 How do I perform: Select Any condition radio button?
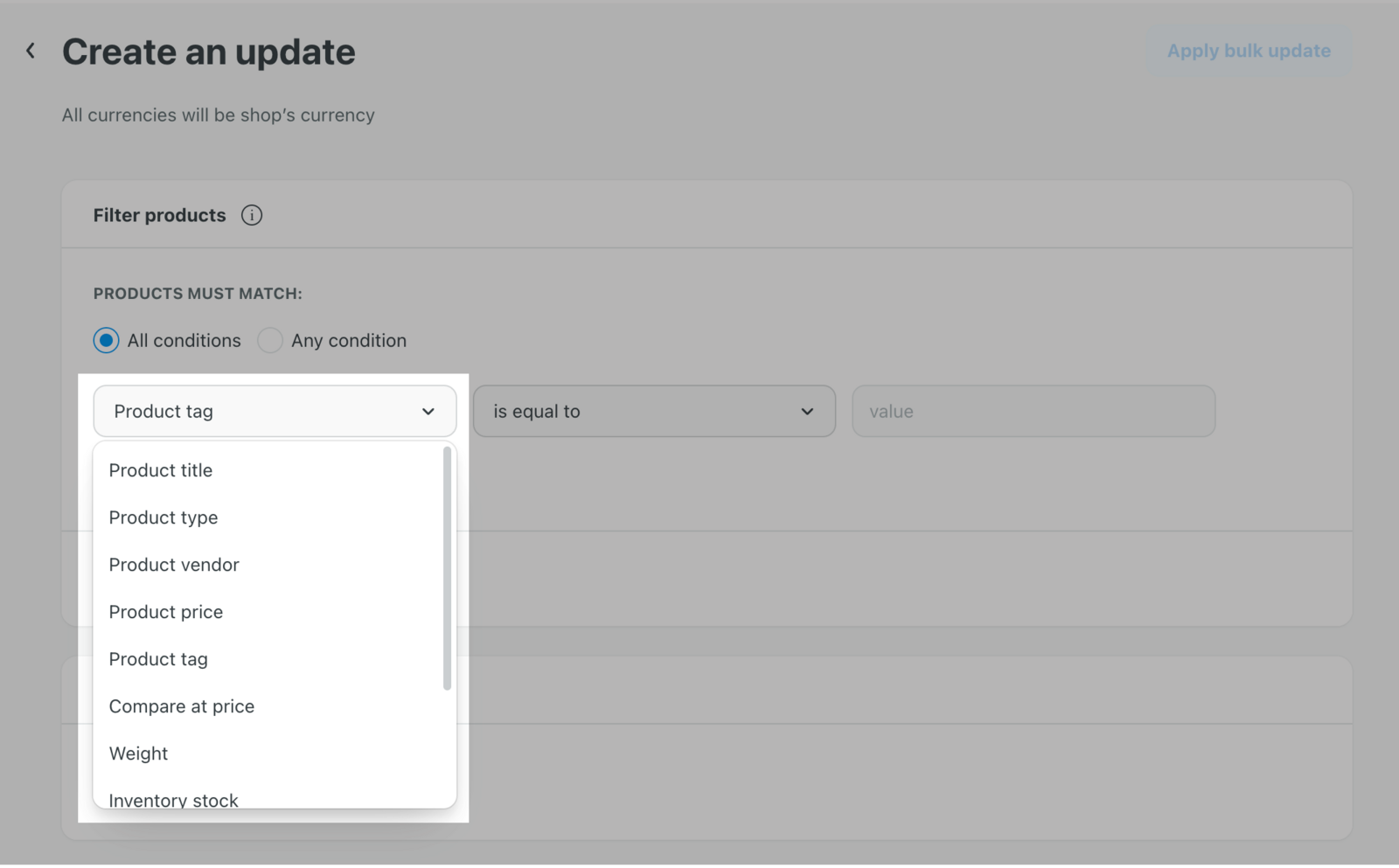pos(270,340)
